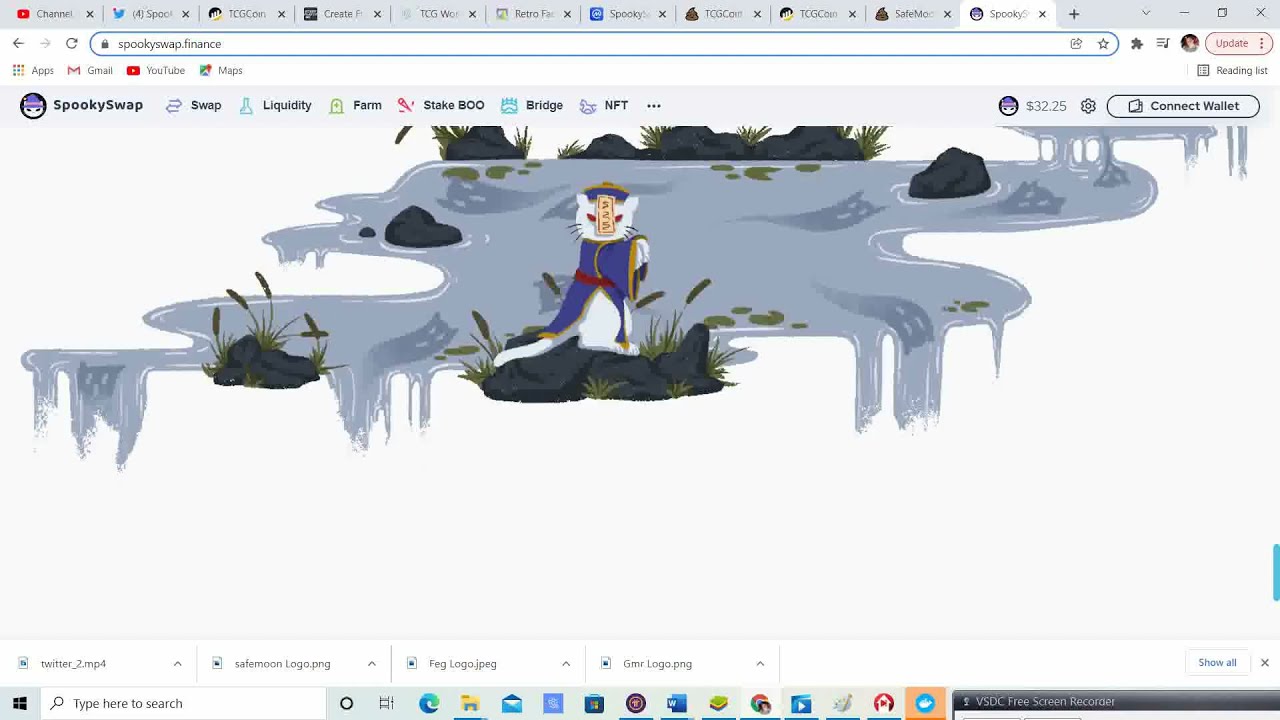Viewport: 1280px width, 720px height.
Task: Open the Apps bookmark shortcut
Action: pyautogui.click(x=33, y=71)
